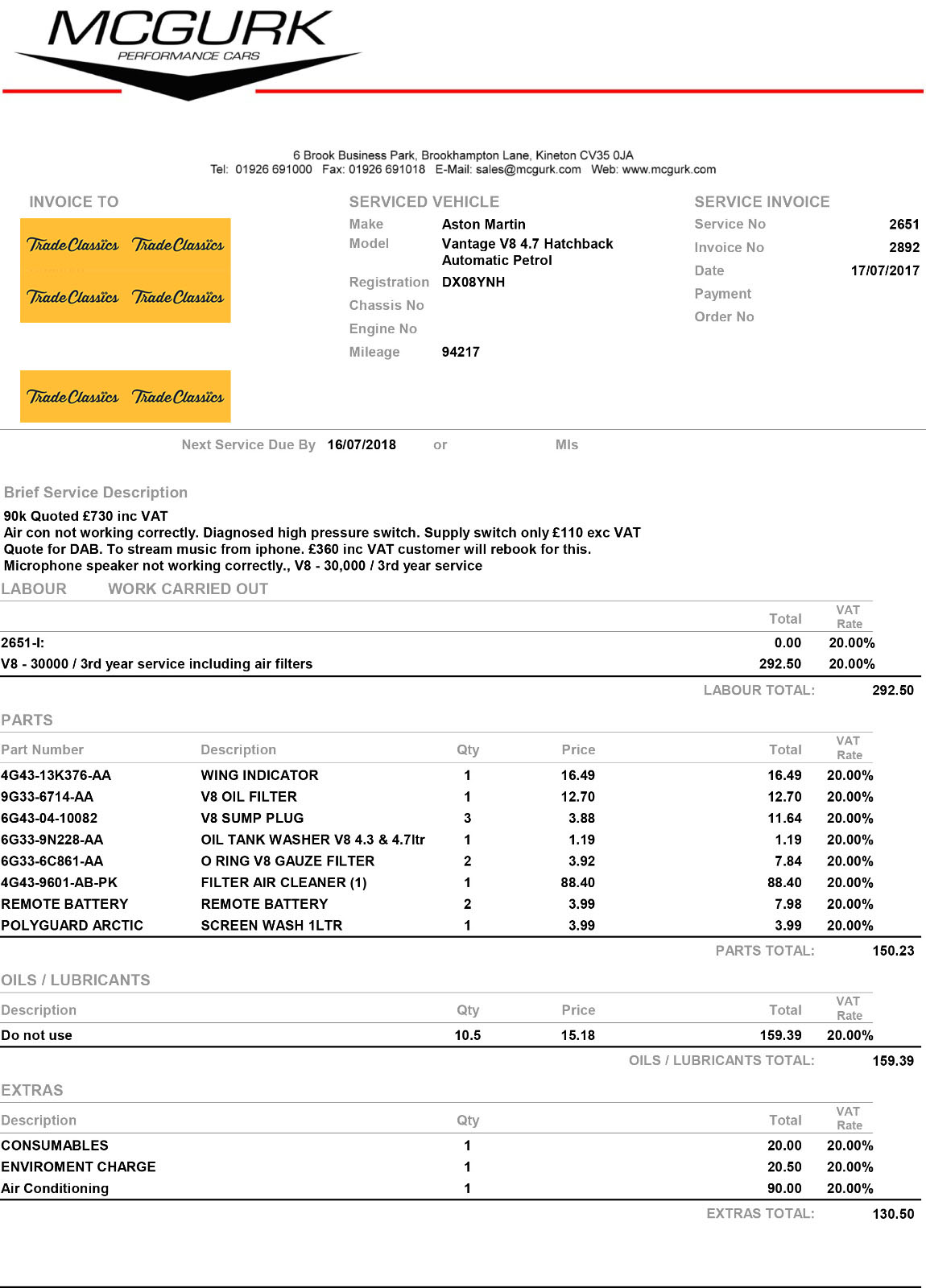
Task: Click the 'PARTS' section heading
Action: click(27, 720)
